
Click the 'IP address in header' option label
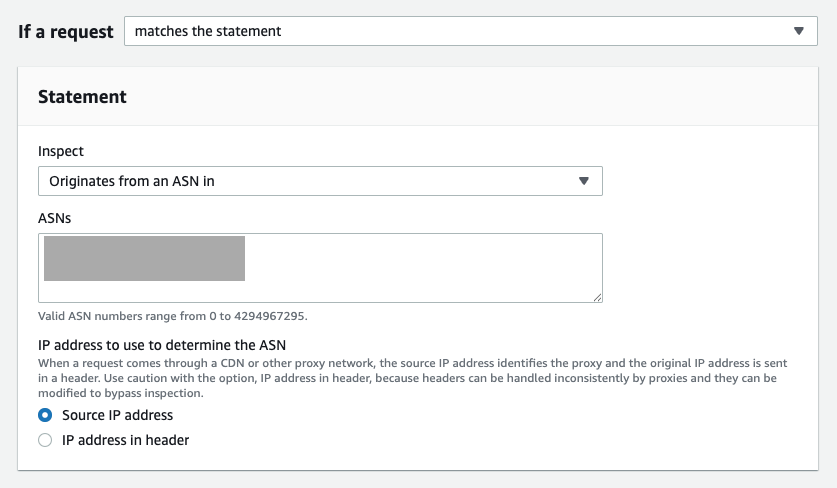click(x=125, y=440)
